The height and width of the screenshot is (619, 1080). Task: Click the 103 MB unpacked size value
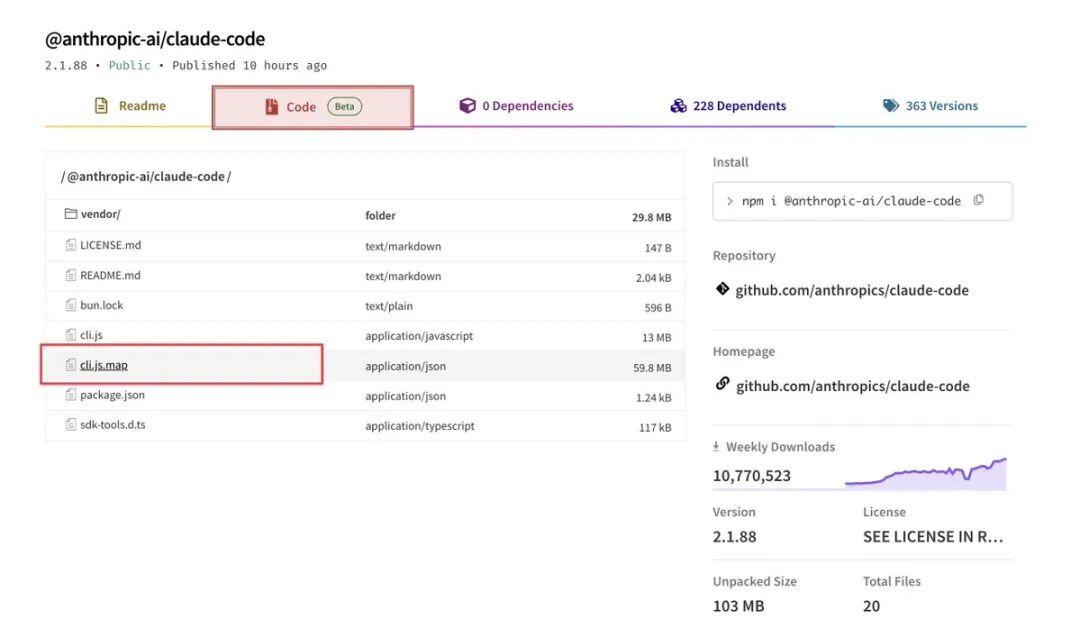coord(738,607)
